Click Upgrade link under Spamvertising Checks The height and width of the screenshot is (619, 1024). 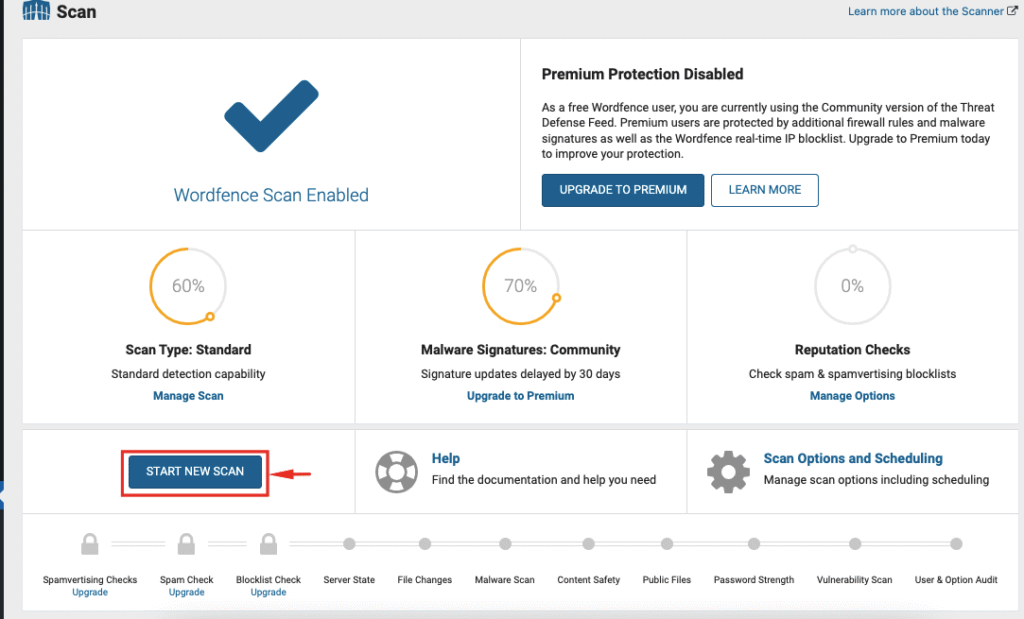click(90, 592)
